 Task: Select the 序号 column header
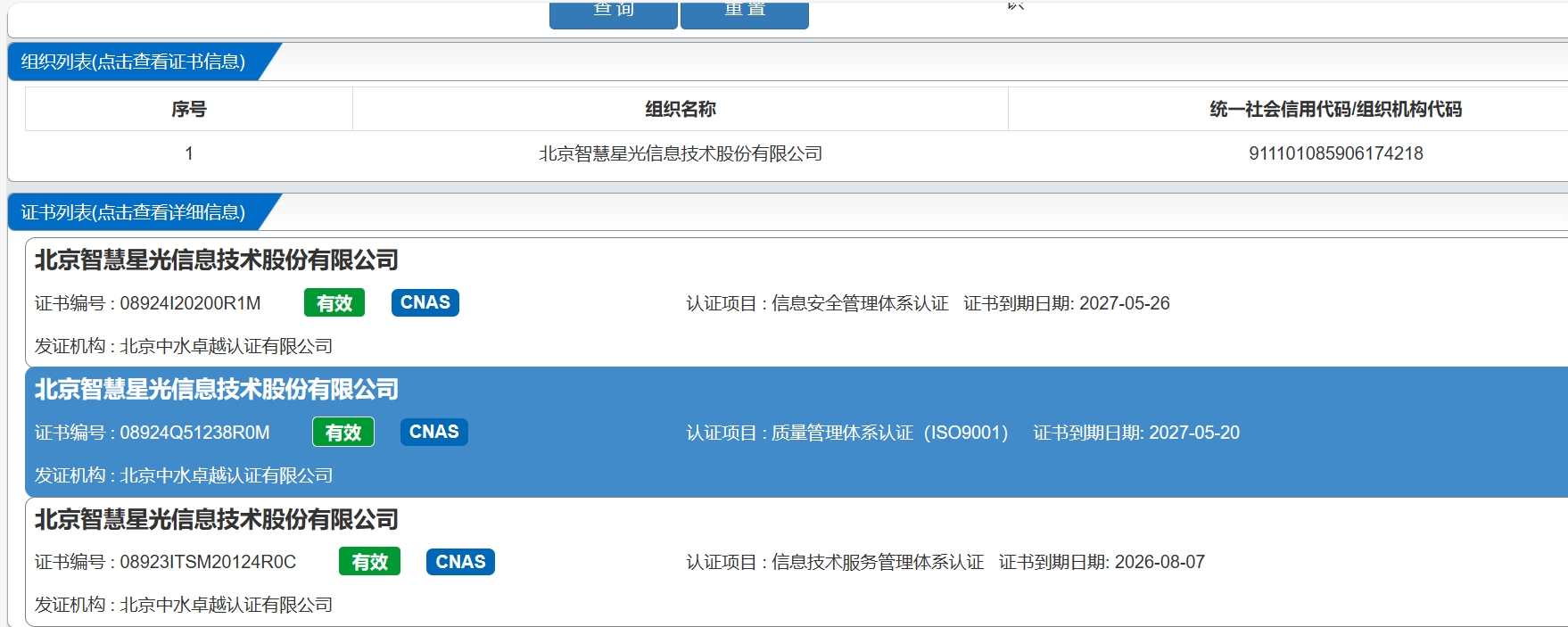pos(189,109)
